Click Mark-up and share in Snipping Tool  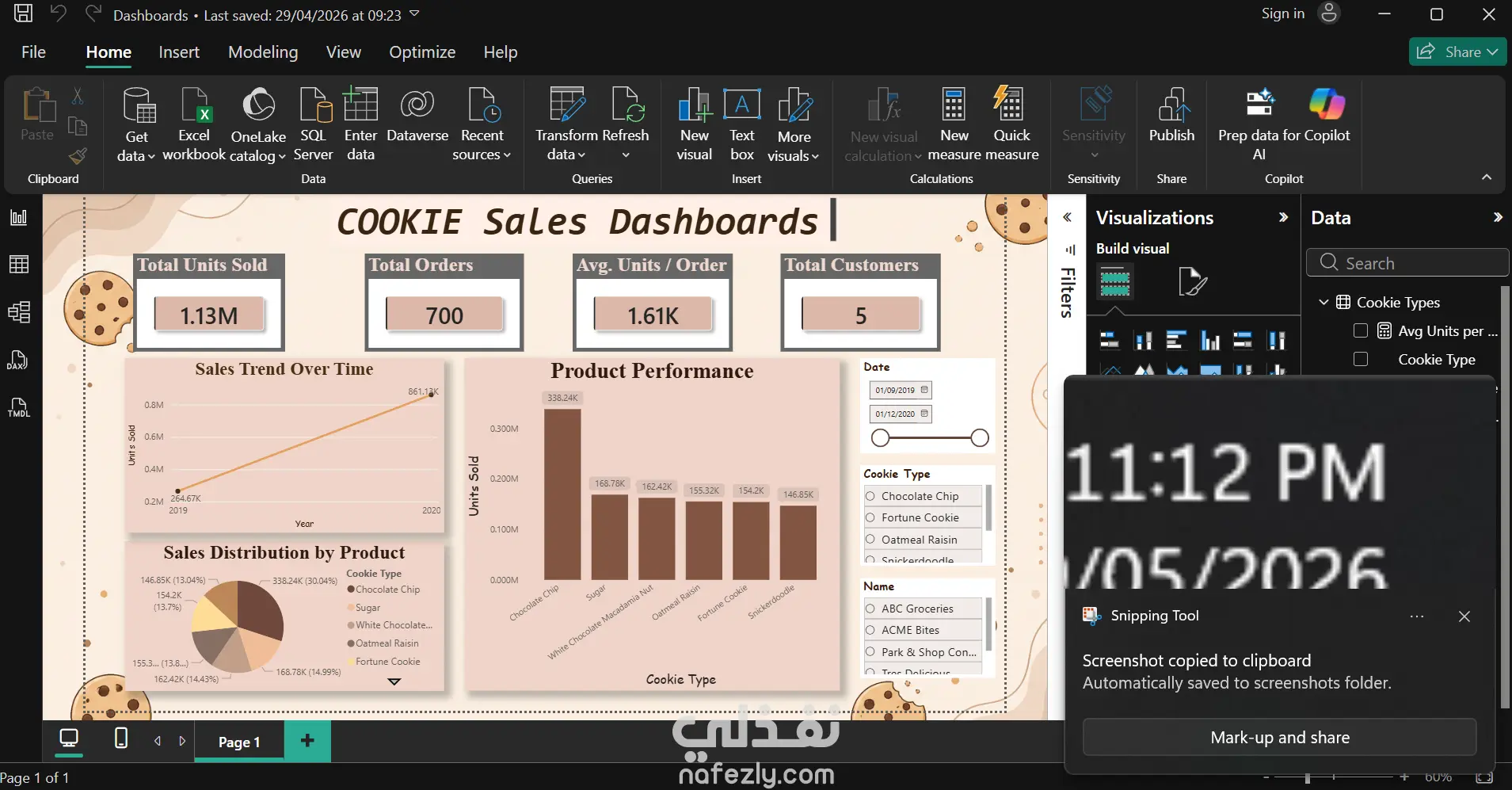coord(1280,738)
